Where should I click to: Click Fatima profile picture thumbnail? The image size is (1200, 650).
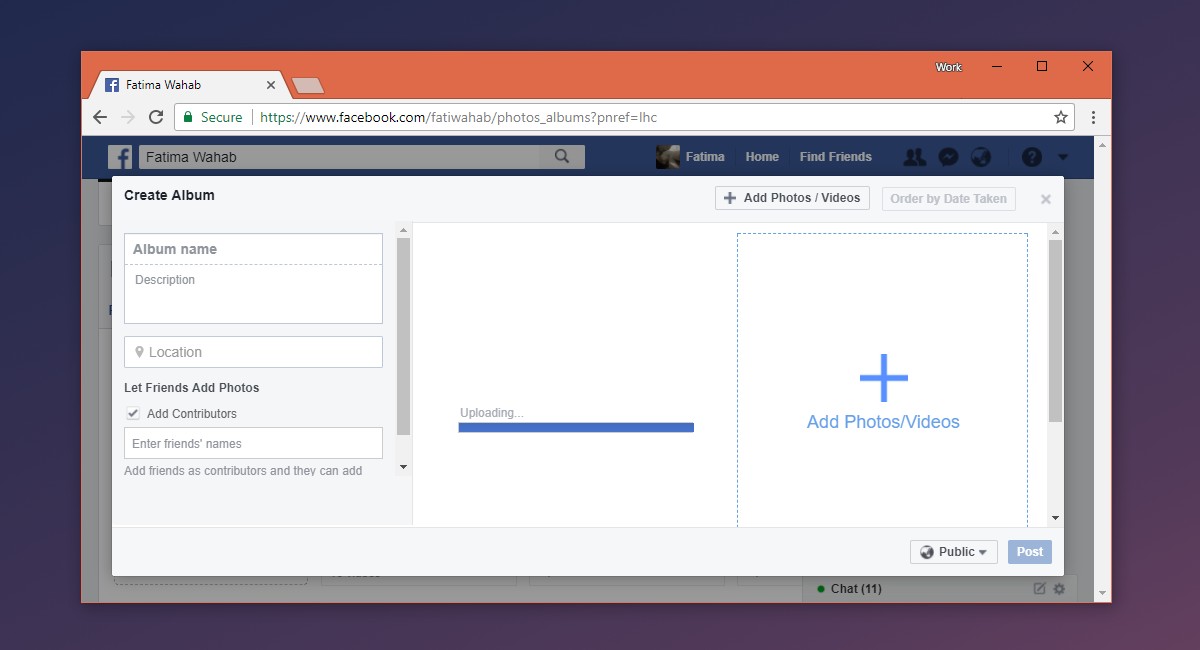(668, 157)
